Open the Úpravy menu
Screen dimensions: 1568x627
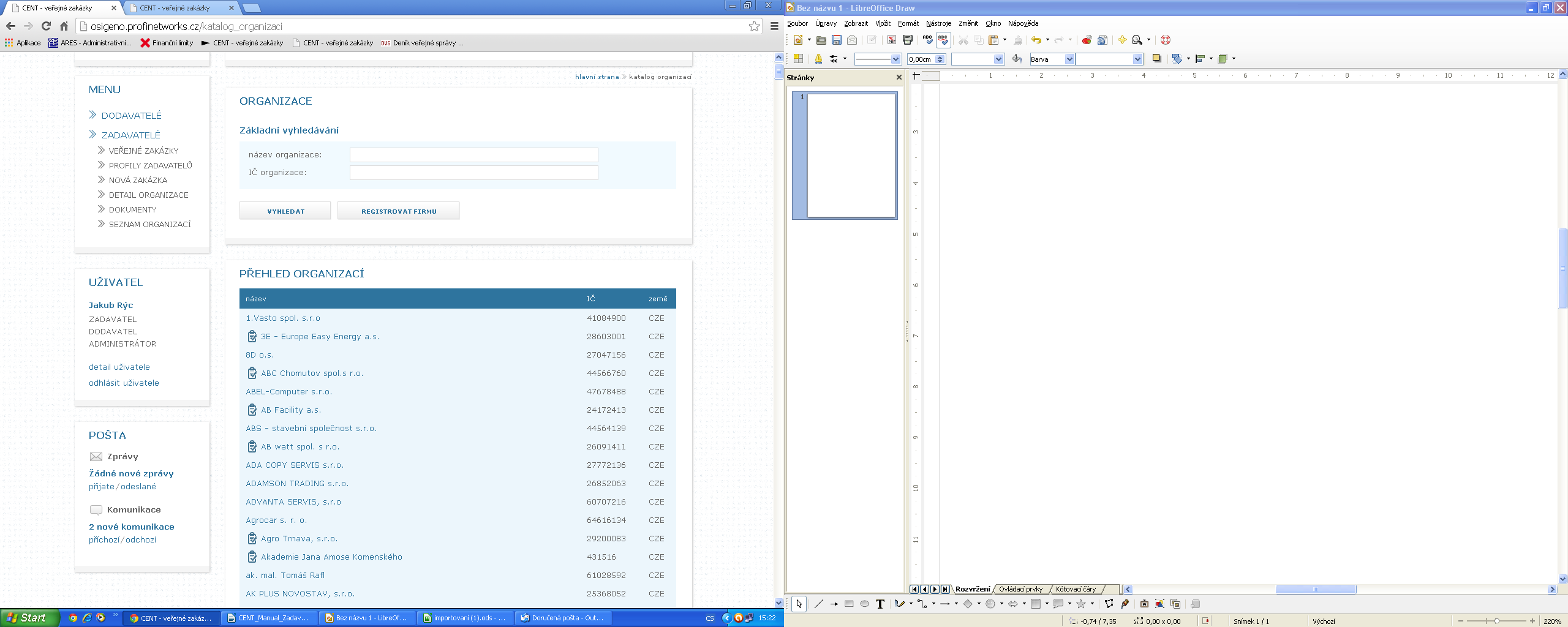(x=826, y=23)
